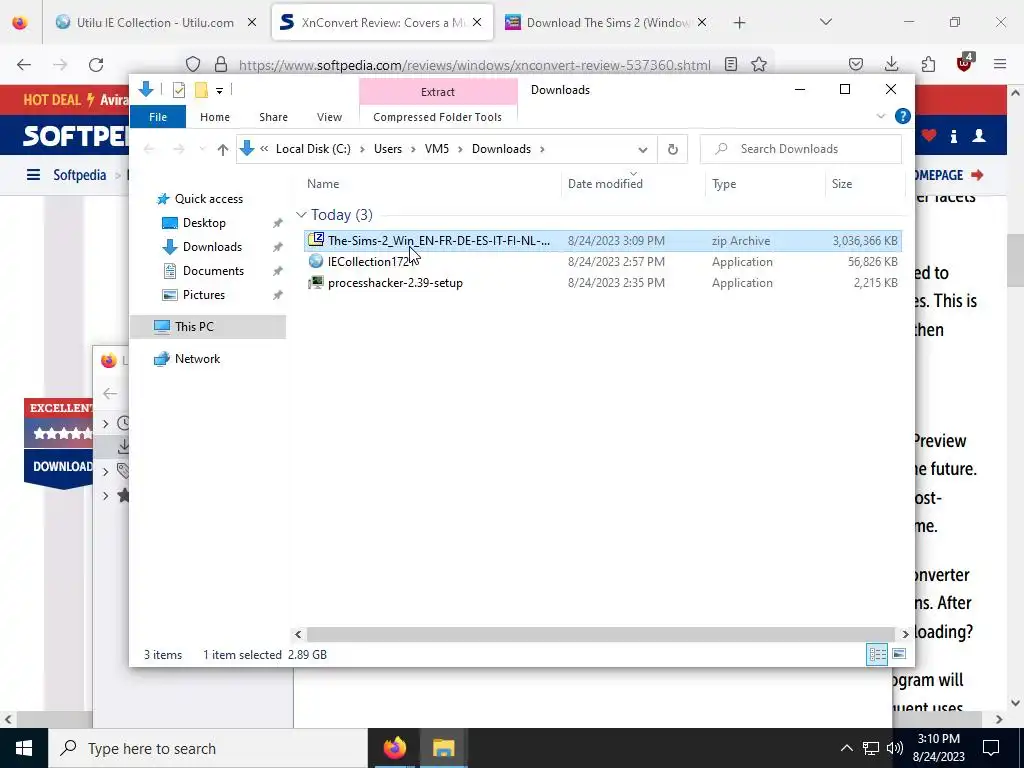
Task: Switch to Details view icon
Action: click(877, 654)
